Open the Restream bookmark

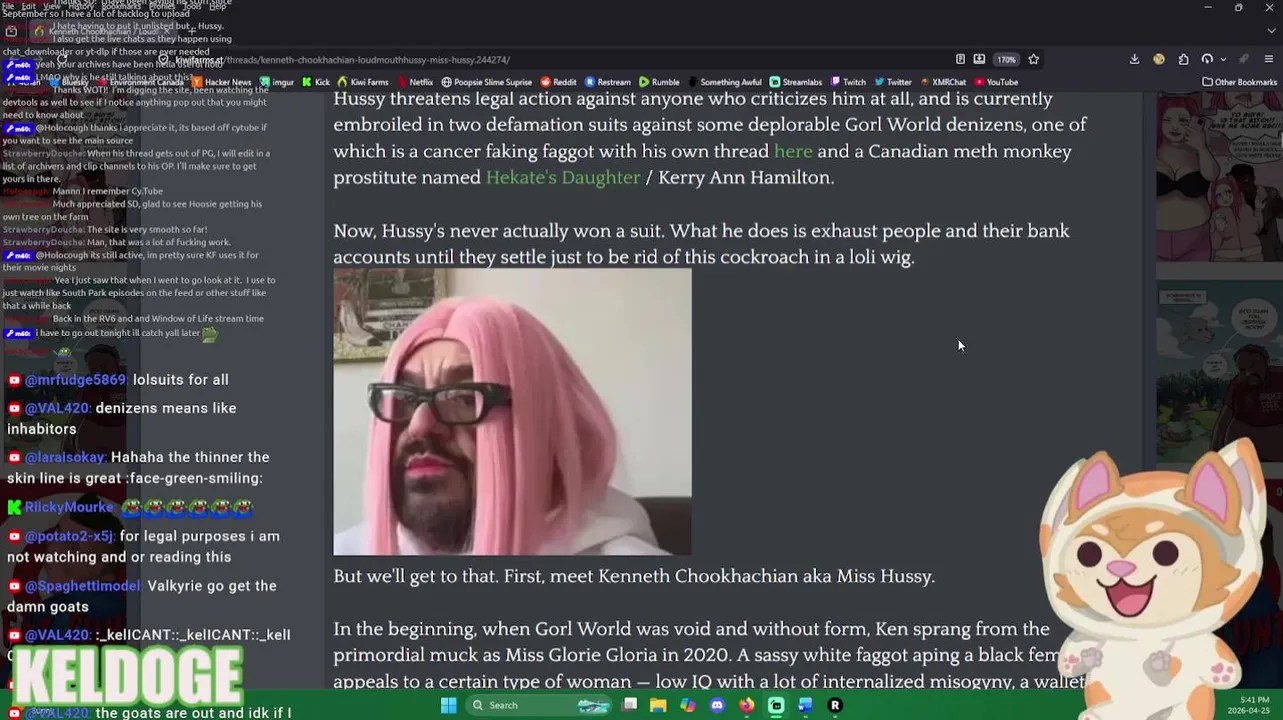(608, 82)
